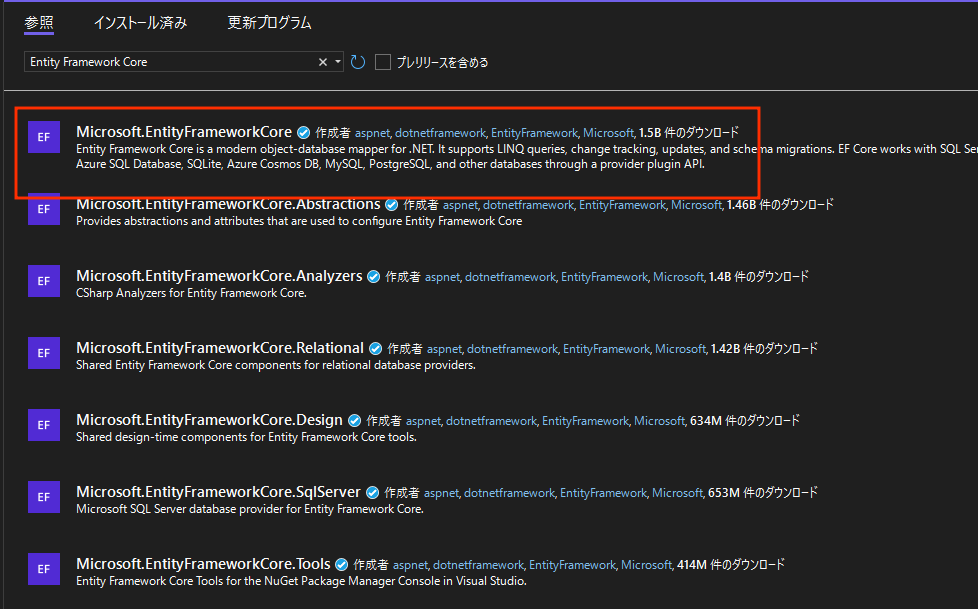
Task: Select the EntityFrameworkCore.Analyzers package icon
Action: tap(44, 281)
